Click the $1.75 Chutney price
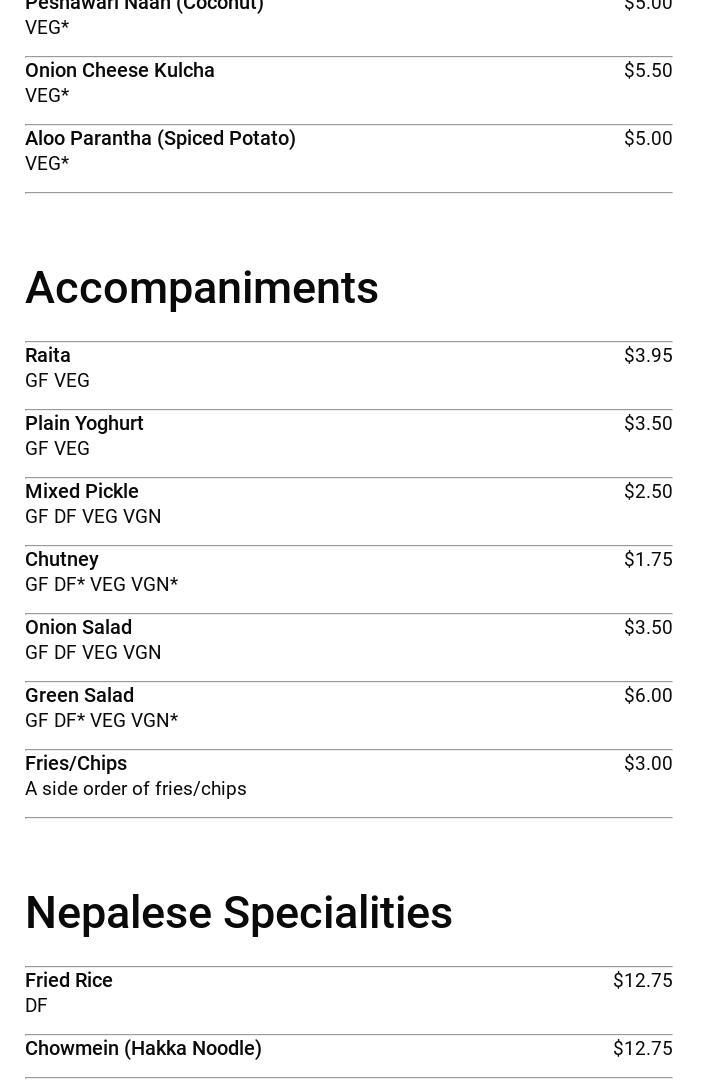Viewport: 710px width, 1091px height. [x=648, y=560]
